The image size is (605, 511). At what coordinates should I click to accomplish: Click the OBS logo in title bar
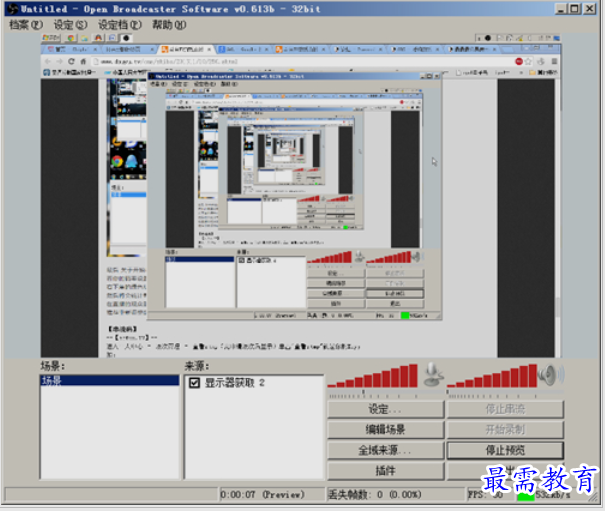[x=12, y=9]
